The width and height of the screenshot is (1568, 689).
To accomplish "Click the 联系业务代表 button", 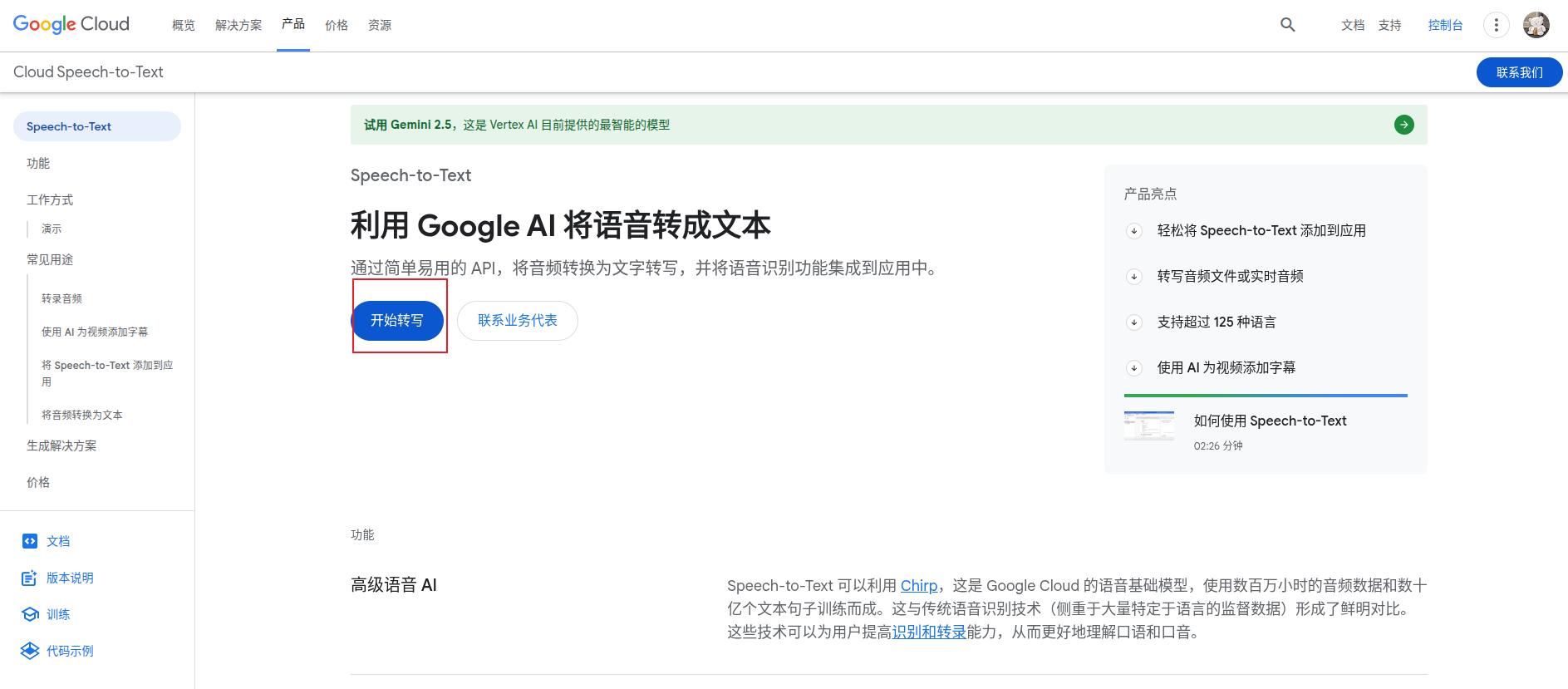I will click(517, 321).
